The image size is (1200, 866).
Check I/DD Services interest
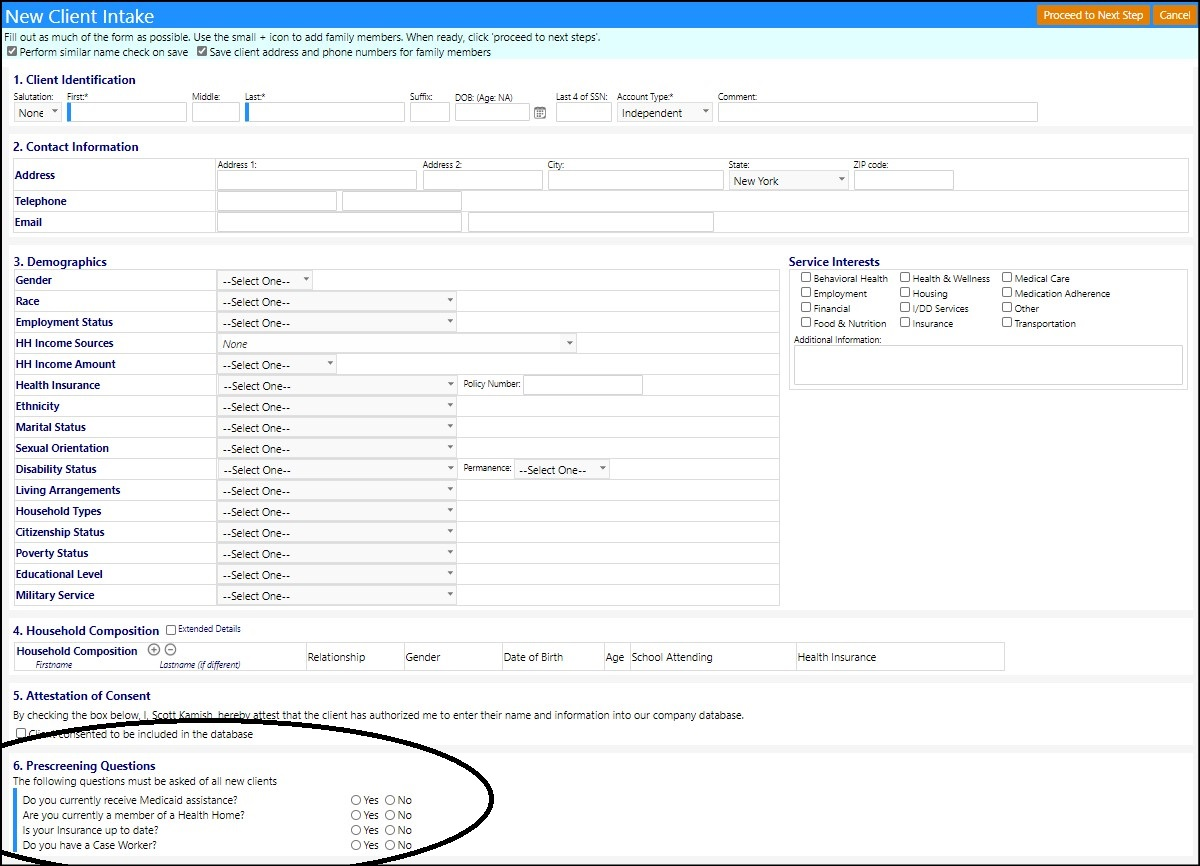[905, 308]
